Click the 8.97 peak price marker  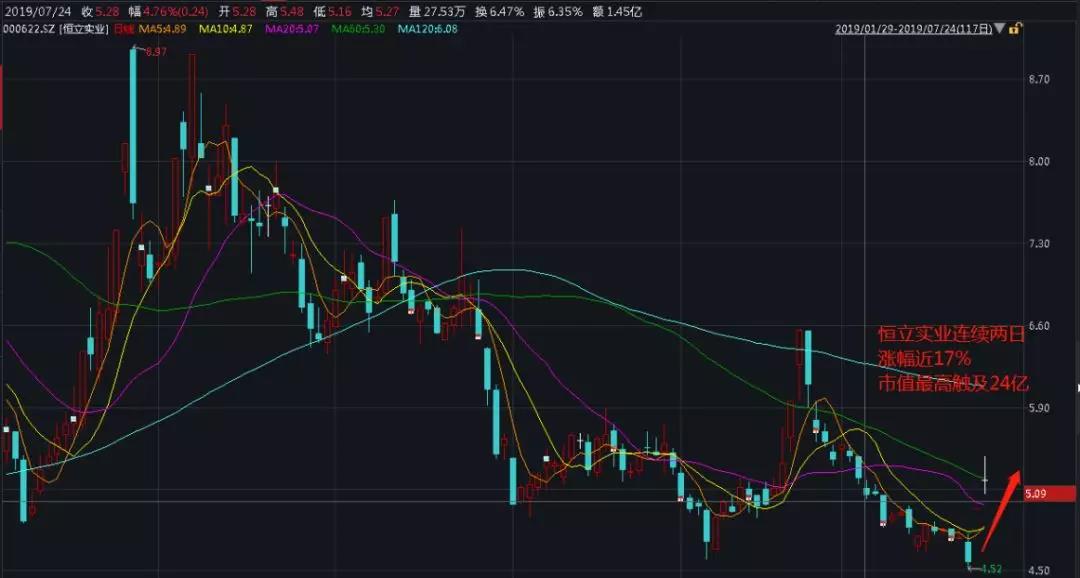(x=156, y=51)
